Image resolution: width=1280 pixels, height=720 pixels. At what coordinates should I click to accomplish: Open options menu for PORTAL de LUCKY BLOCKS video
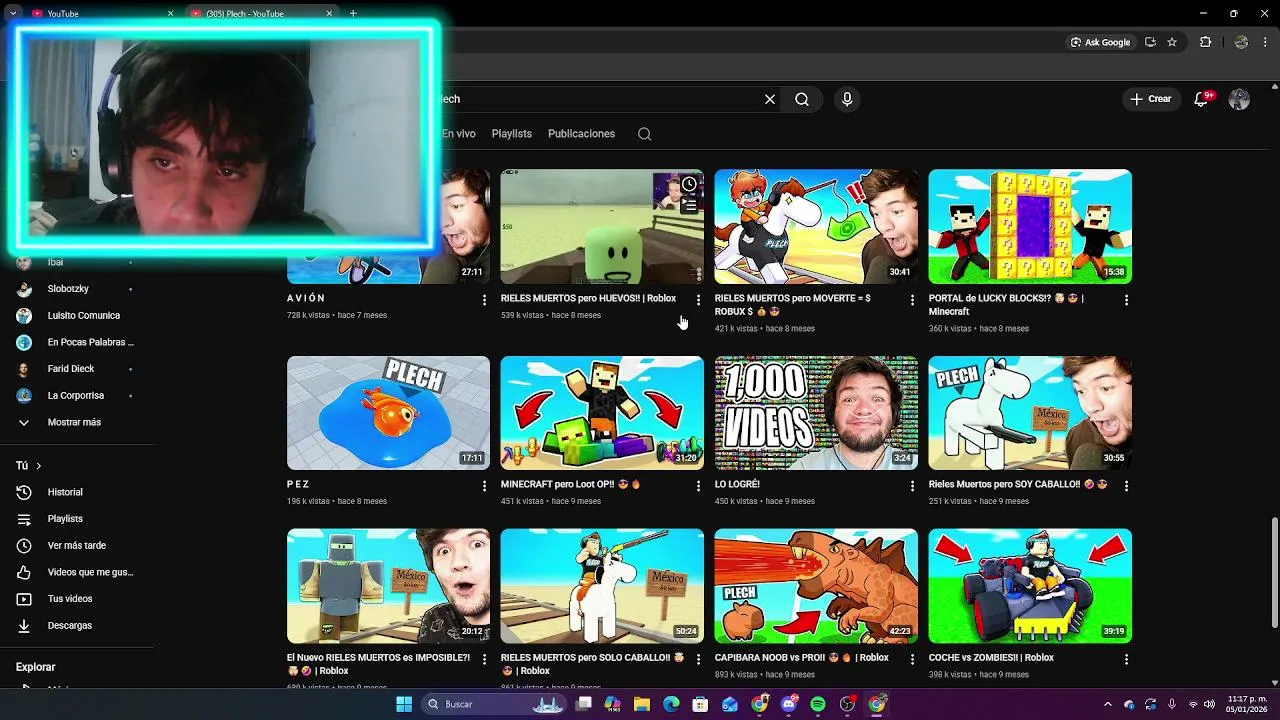(x=1126, y=300)
